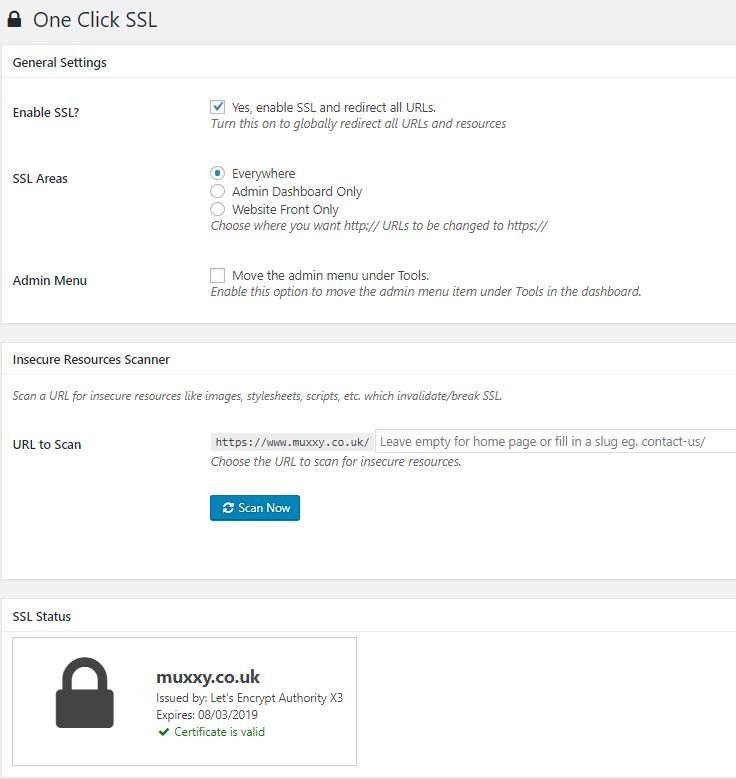
Task: Click the Expires 08/03/2019 text
Action: (207, 715)
